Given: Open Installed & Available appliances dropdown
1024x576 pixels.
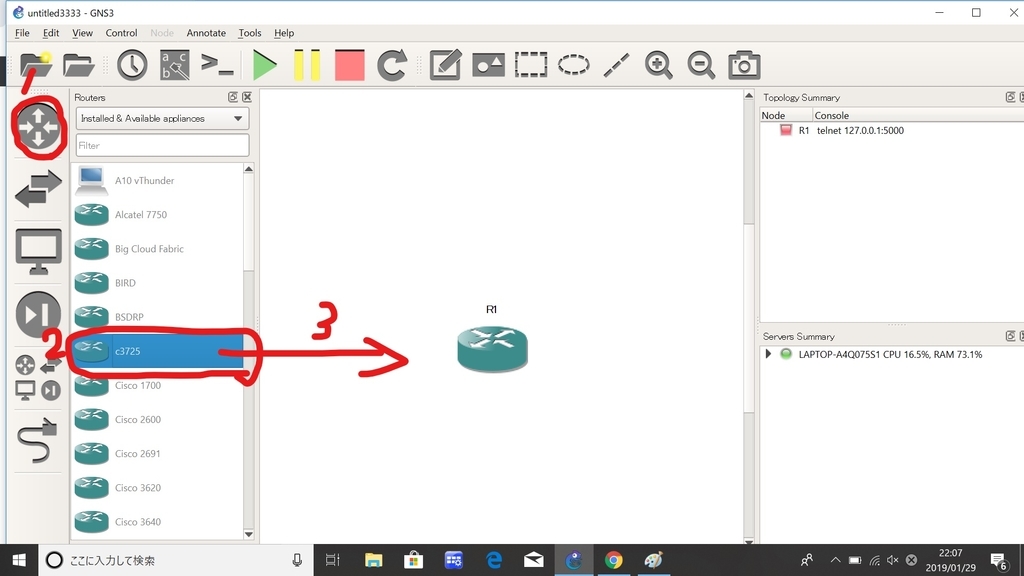Looking at the screenshot, I should point(162,118).
